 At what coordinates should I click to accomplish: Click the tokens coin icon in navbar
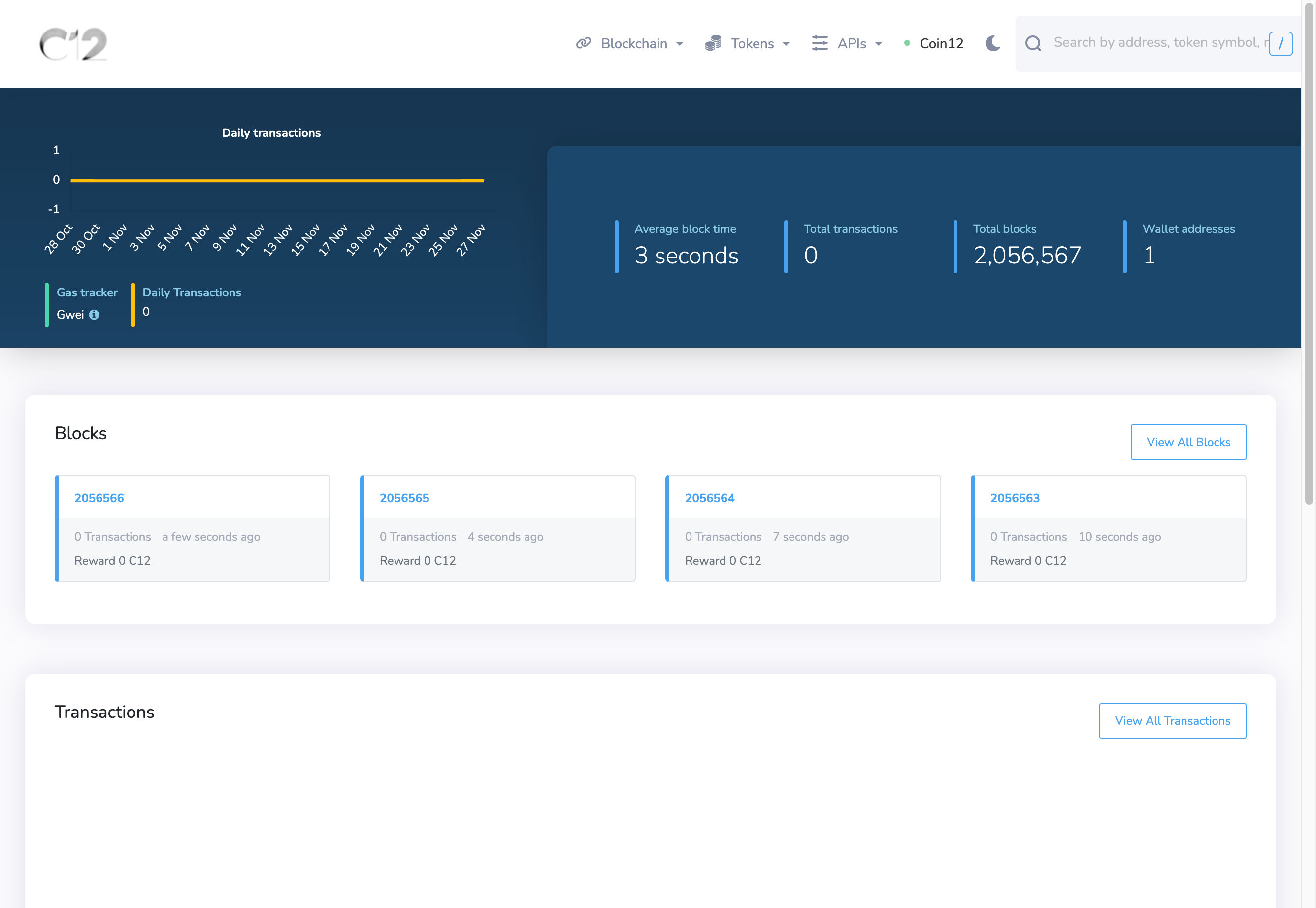(x=714, y=42)
